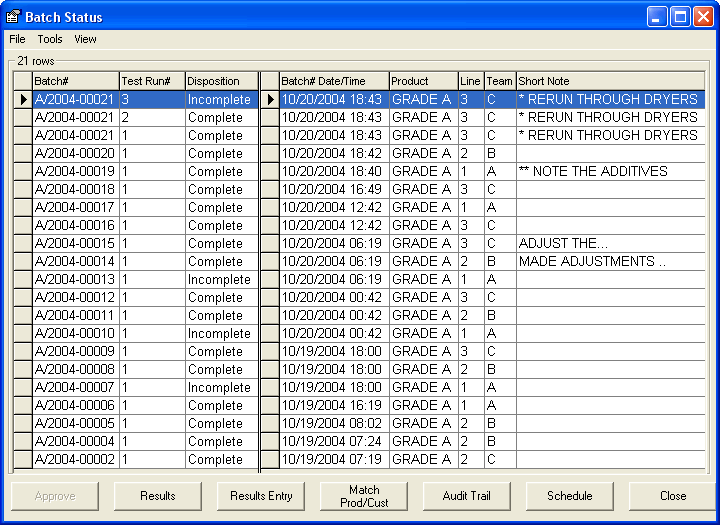This screenshot has height=525, width=720.
Task: Click Complete disposition for batch A/2004-00020
Action: [x=222, y=153]
